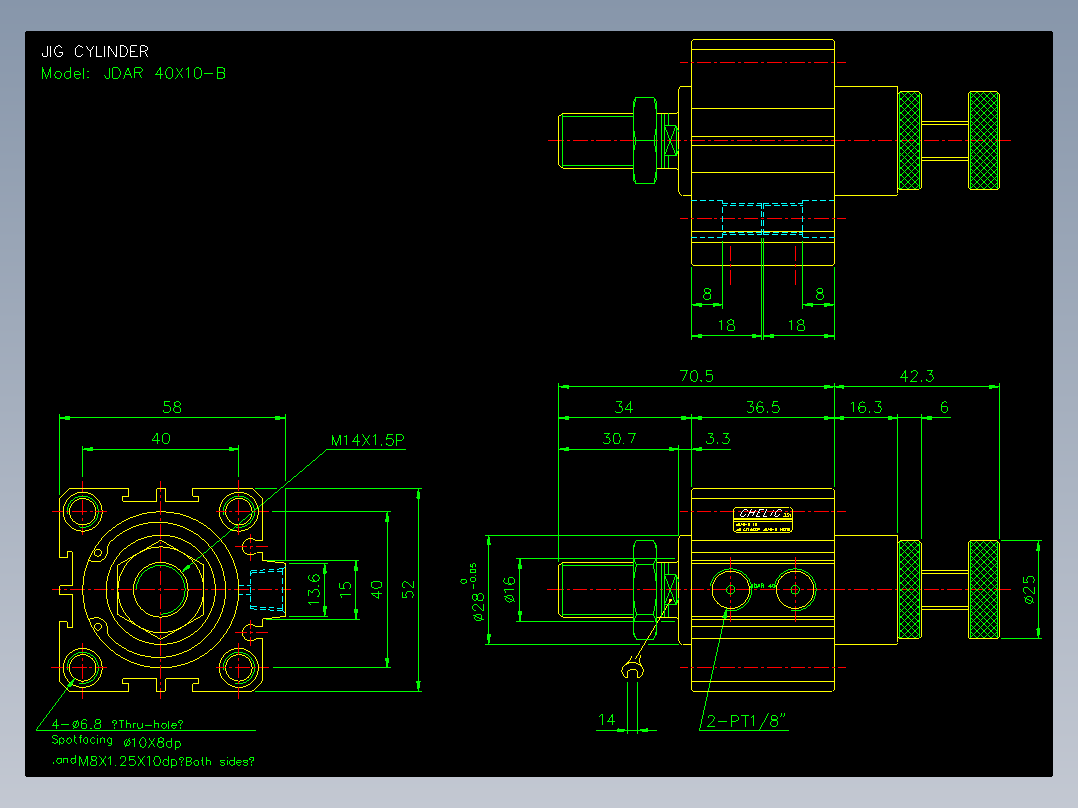Select the CHELIC nameplate on cylinder body
Image resolution: width=1078 pixels, height=808 pixels.
[x=762, y=519]
